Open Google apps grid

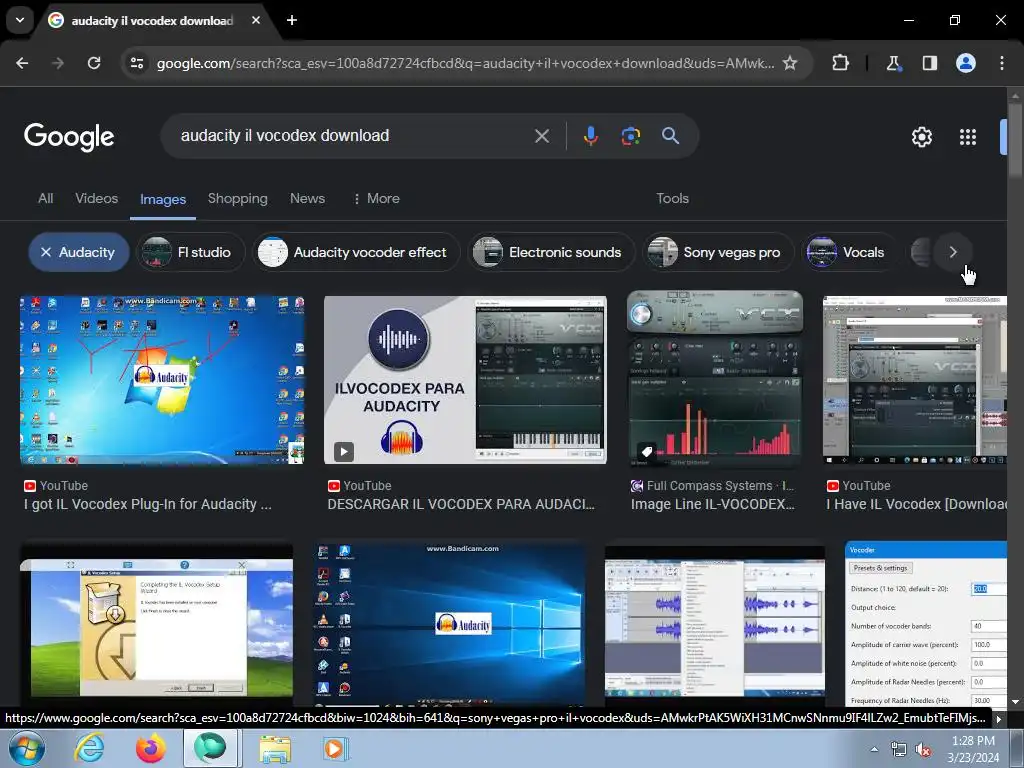click(x=968, y=137)
